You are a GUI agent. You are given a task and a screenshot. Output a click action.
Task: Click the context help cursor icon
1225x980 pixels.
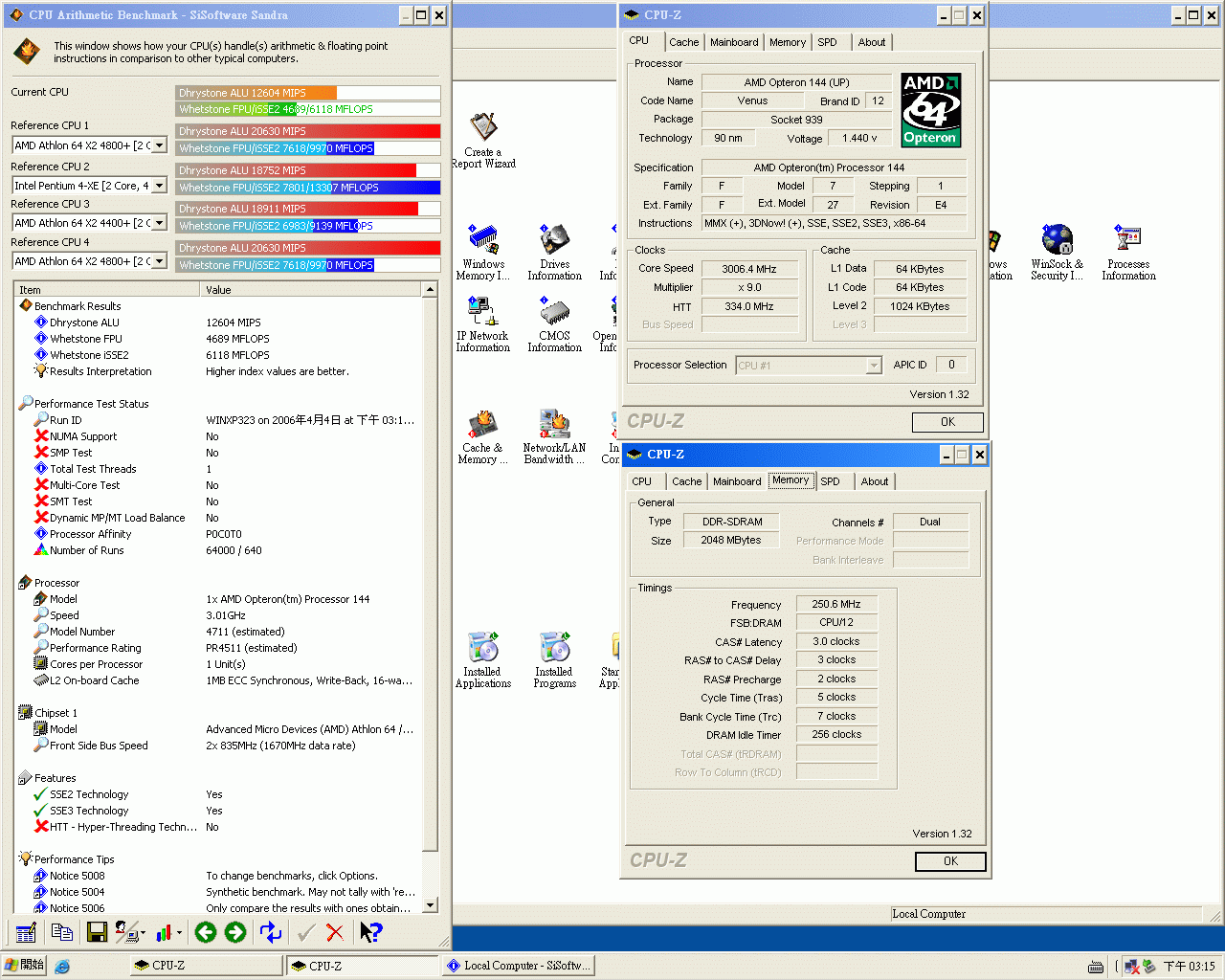point(370,932)
